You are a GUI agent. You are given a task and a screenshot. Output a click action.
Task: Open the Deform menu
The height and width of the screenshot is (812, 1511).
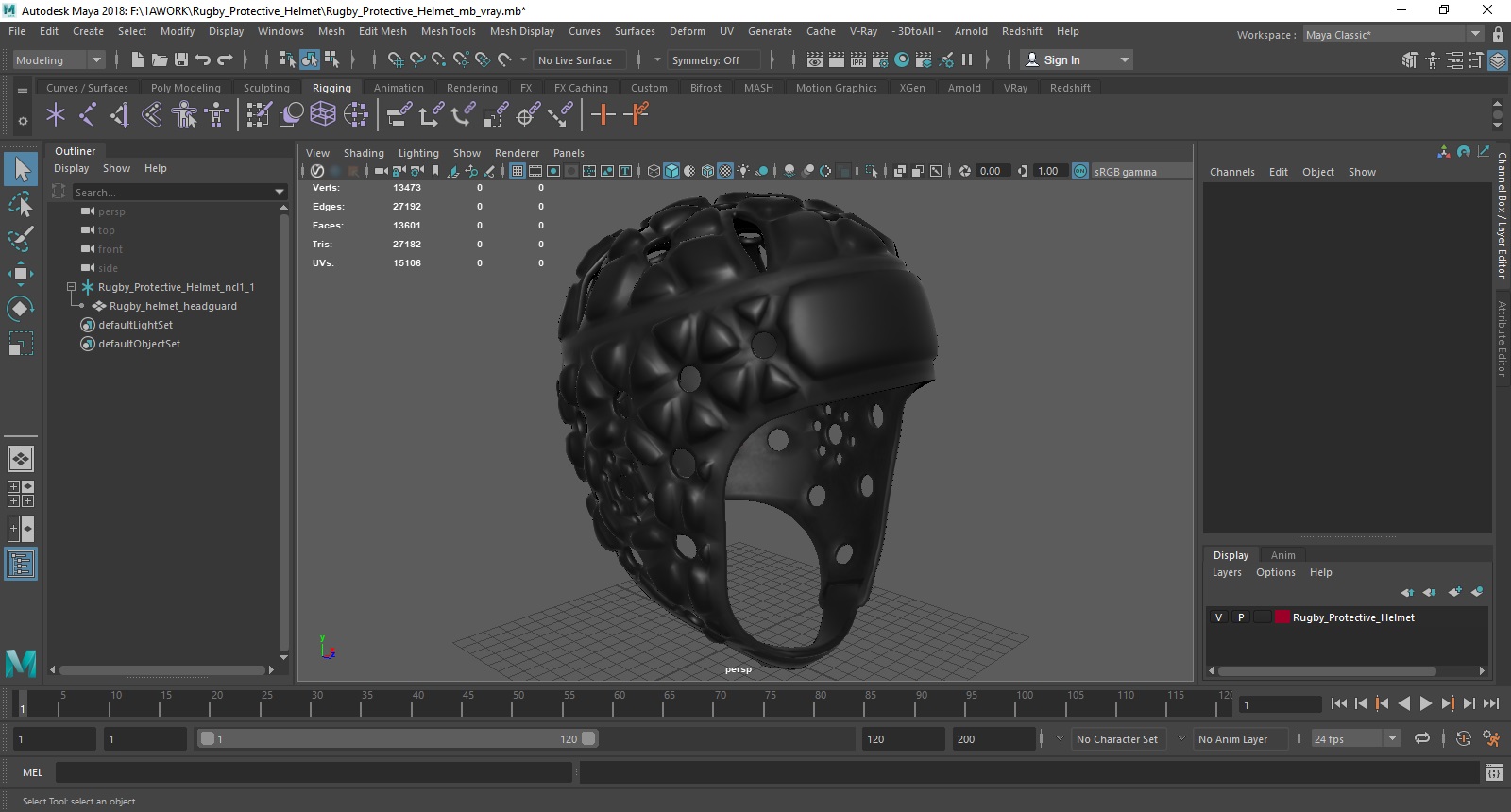[688, 31]
